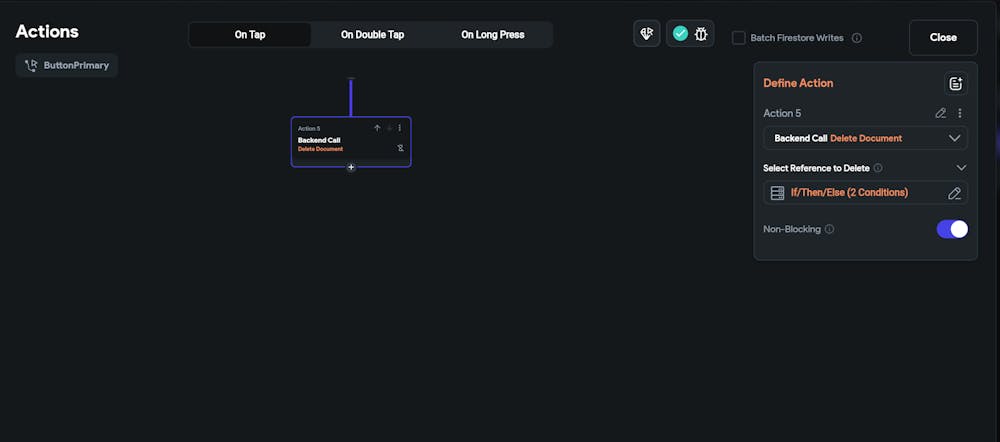This screenshot has width=1000, height=442.
Task: Open the bug debug icon
Action: [x=701, y=34]
